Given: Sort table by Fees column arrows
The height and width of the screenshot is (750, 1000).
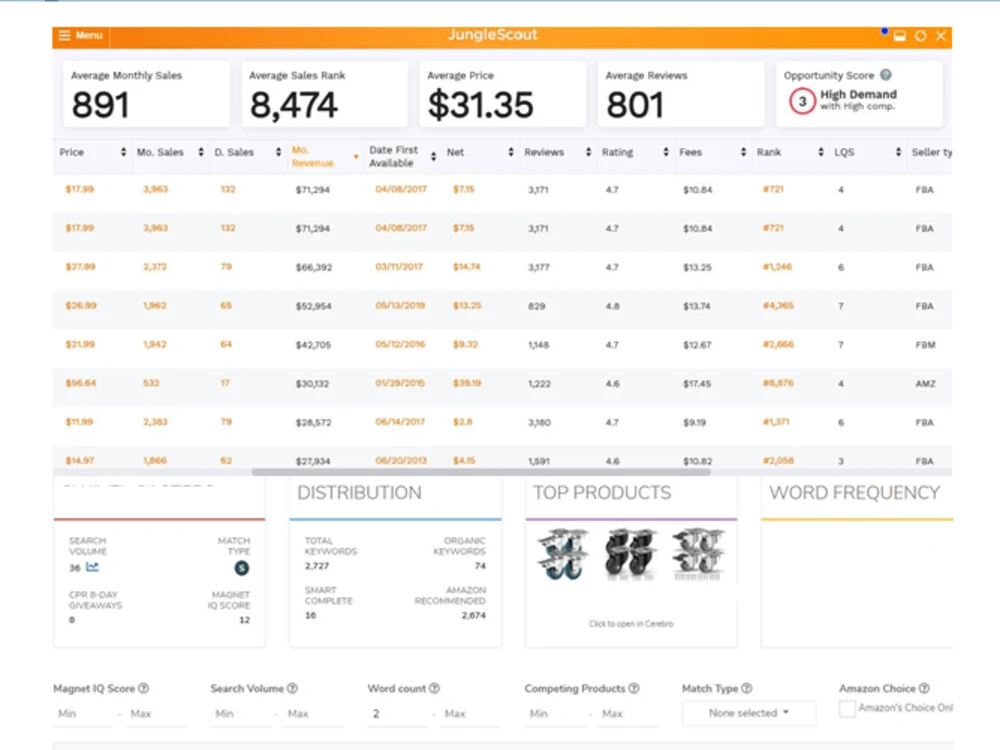Looking at the screenshot, I should click(744, 152).
